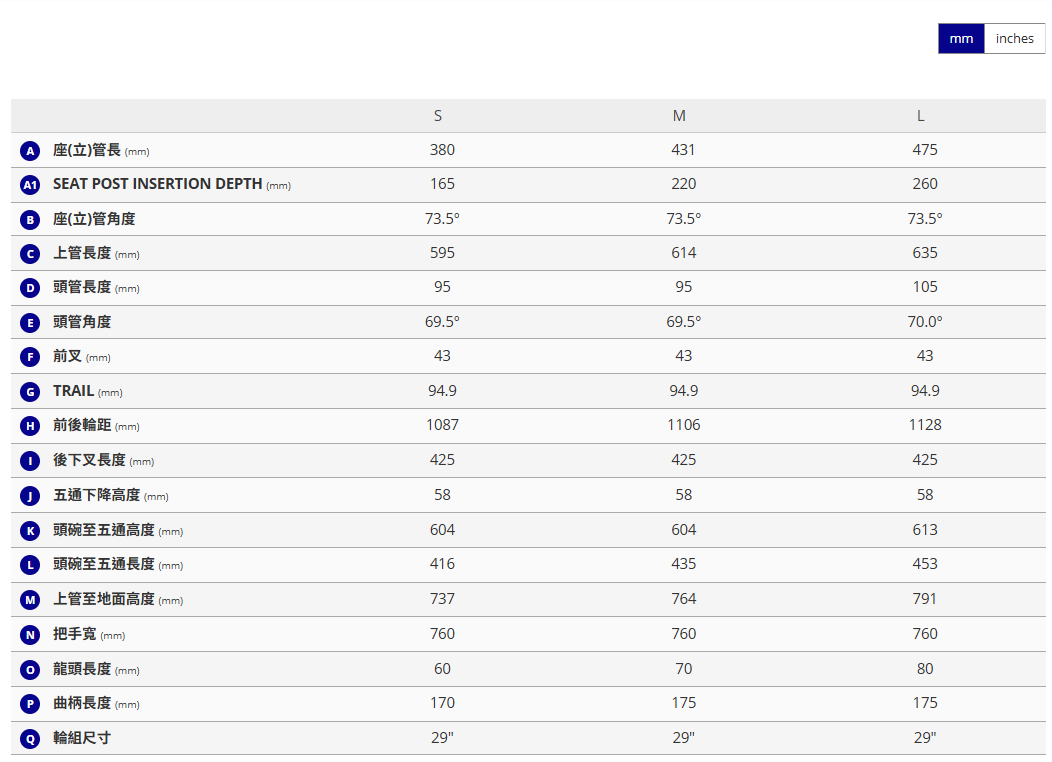Image resolution: width=1052 pixels, height=762 pixels.
Task: Click the K stack badge icon
Action: click(x=30, y=531)
